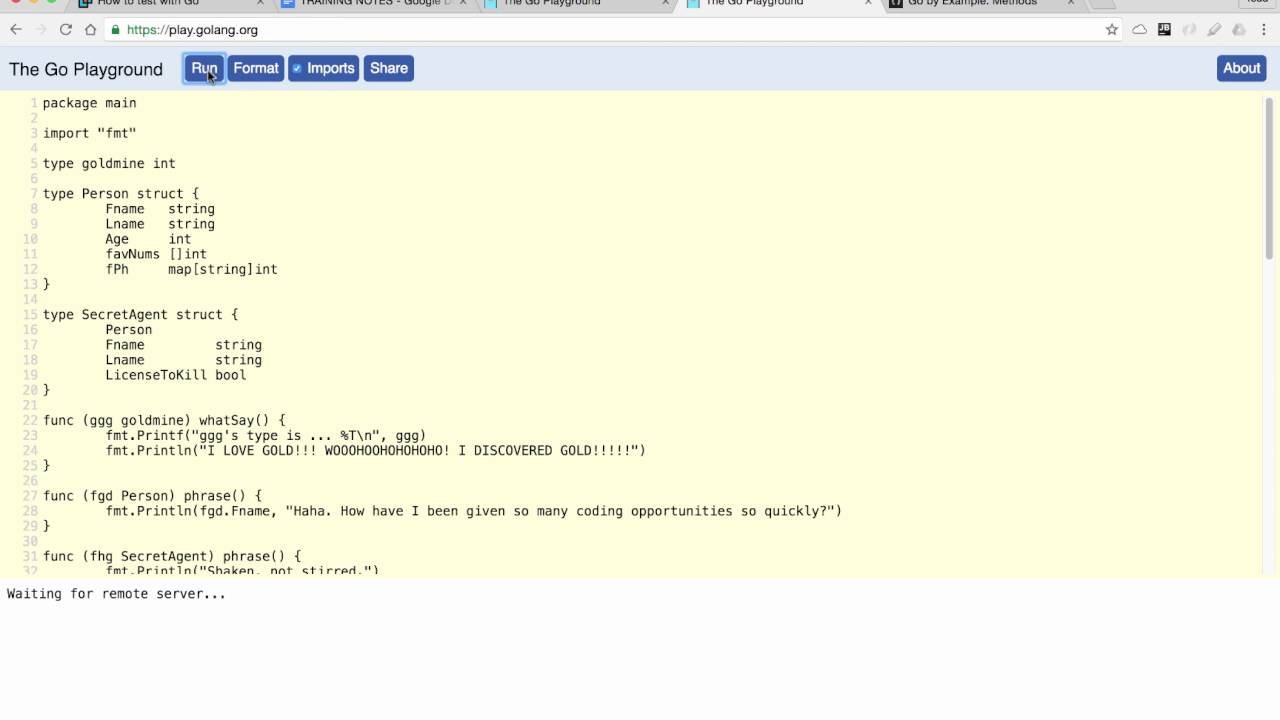Screen dimensions: 1280x720
Task: Close the Go by Example: Methods tab
Action: click(x=1070, y=3)
